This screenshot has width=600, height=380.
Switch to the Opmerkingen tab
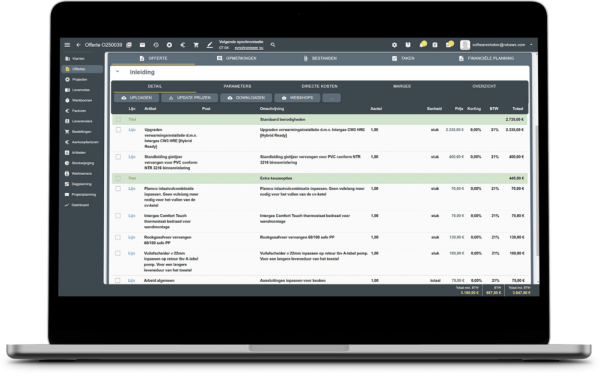(x=236, y=59)
